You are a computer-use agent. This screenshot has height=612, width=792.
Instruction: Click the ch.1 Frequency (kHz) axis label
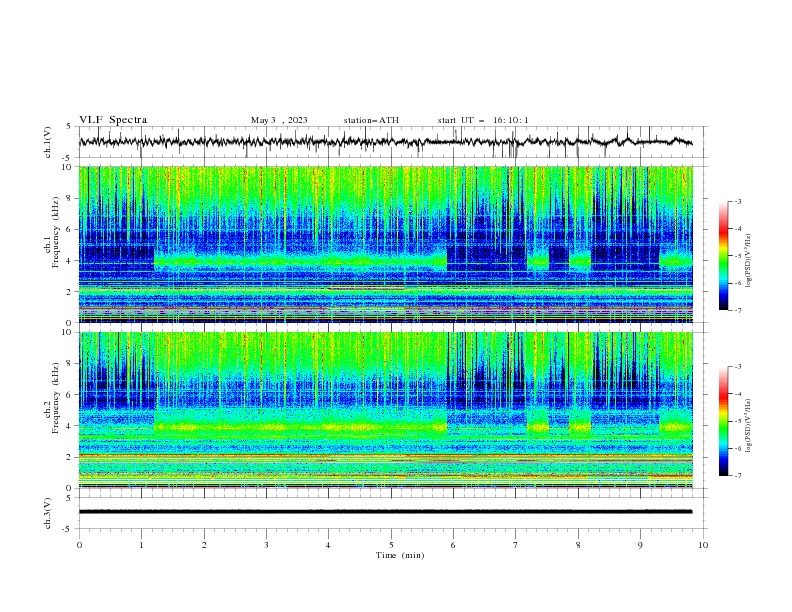click(x=52, y=233)
